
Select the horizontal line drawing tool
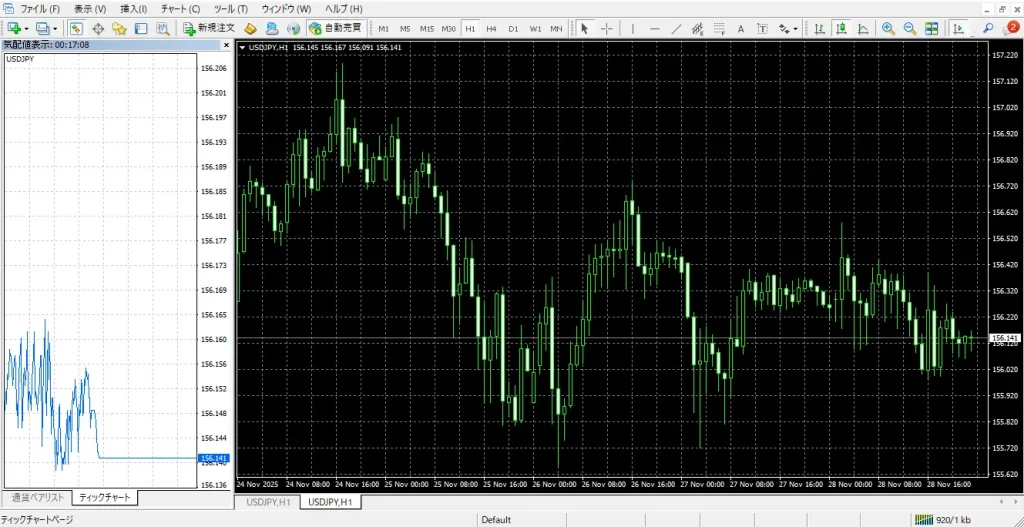coord(654,28)
